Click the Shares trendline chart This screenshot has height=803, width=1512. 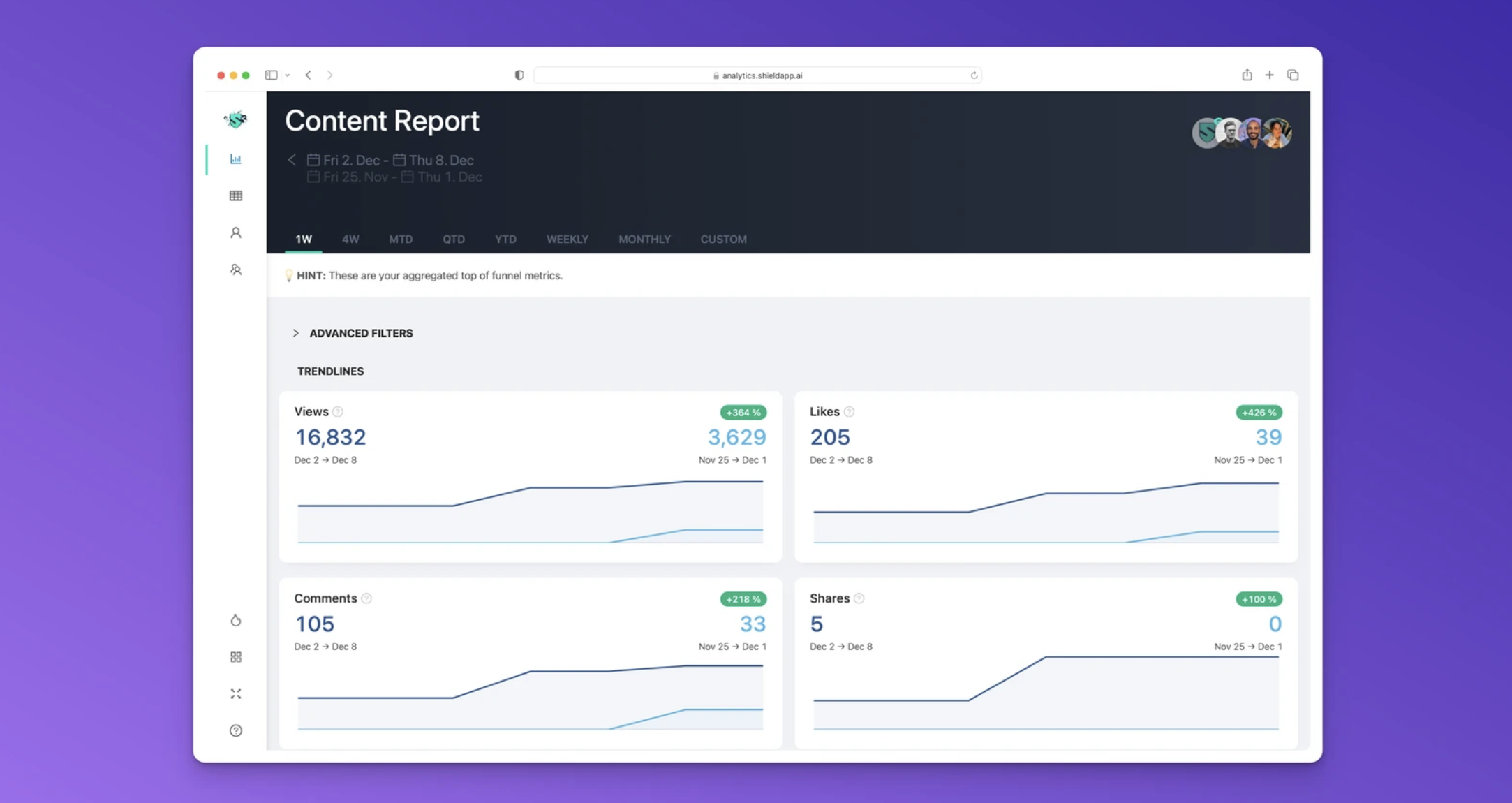coord(1046,693)
